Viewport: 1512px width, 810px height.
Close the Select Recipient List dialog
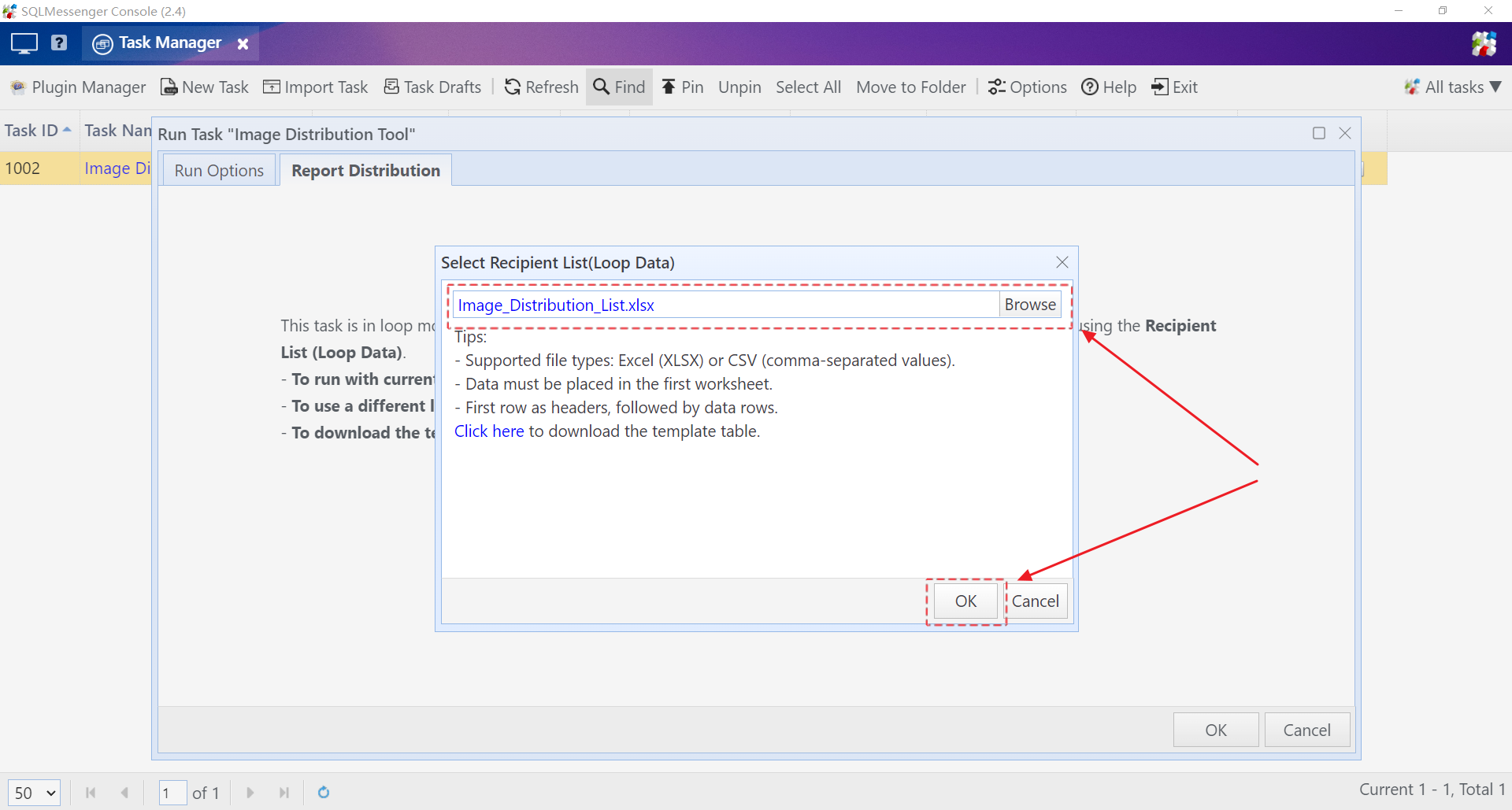pos(1062,262)
